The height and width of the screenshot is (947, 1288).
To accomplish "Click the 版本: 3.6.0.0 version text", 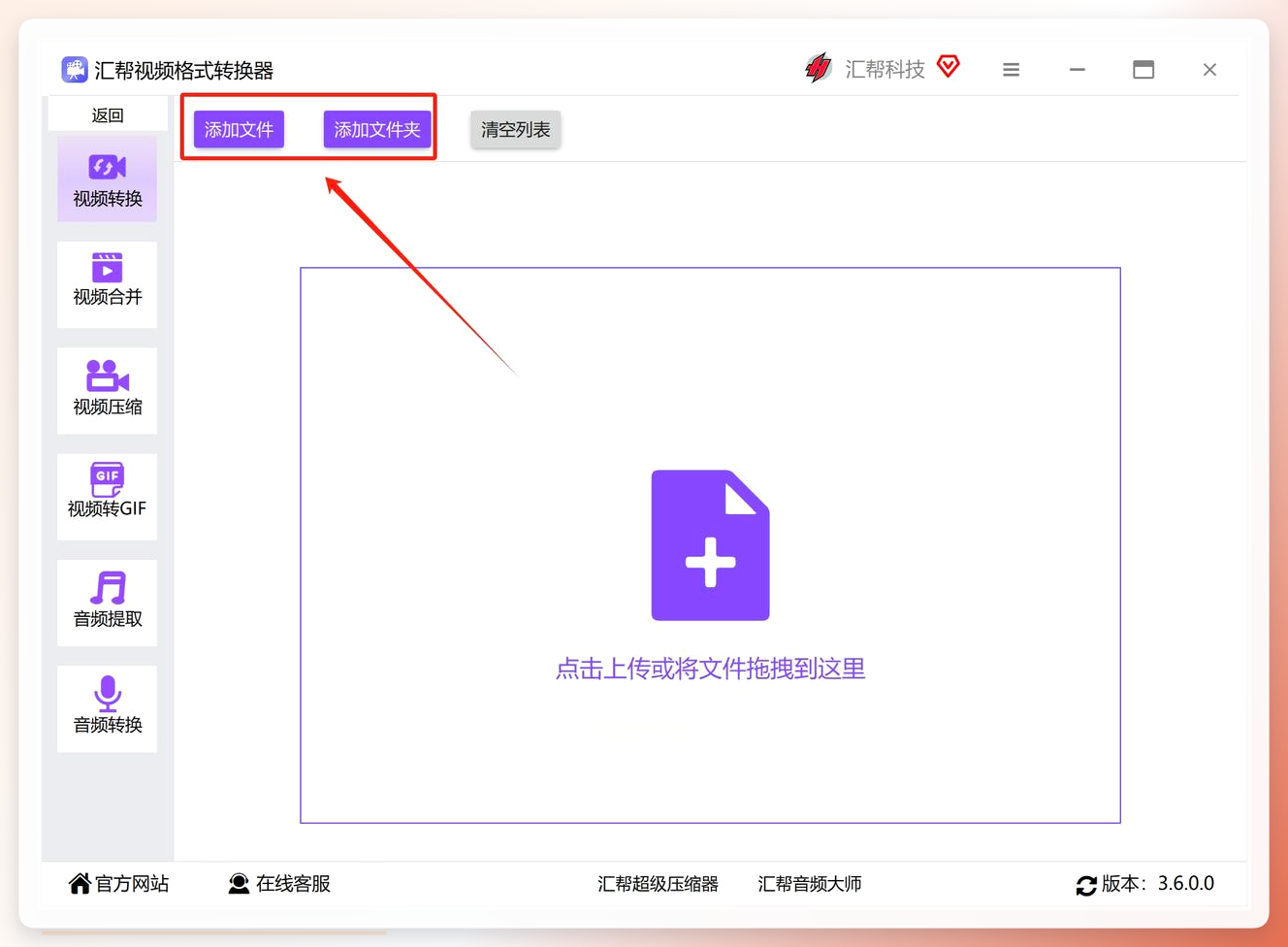I will (1158, 883).
